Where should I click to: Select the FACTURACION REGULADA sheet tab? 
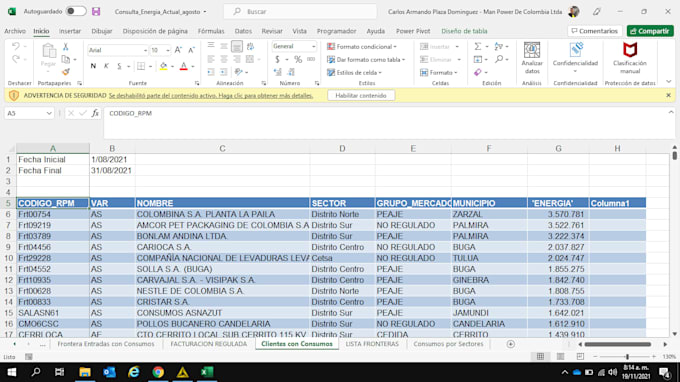coord(209,344)
